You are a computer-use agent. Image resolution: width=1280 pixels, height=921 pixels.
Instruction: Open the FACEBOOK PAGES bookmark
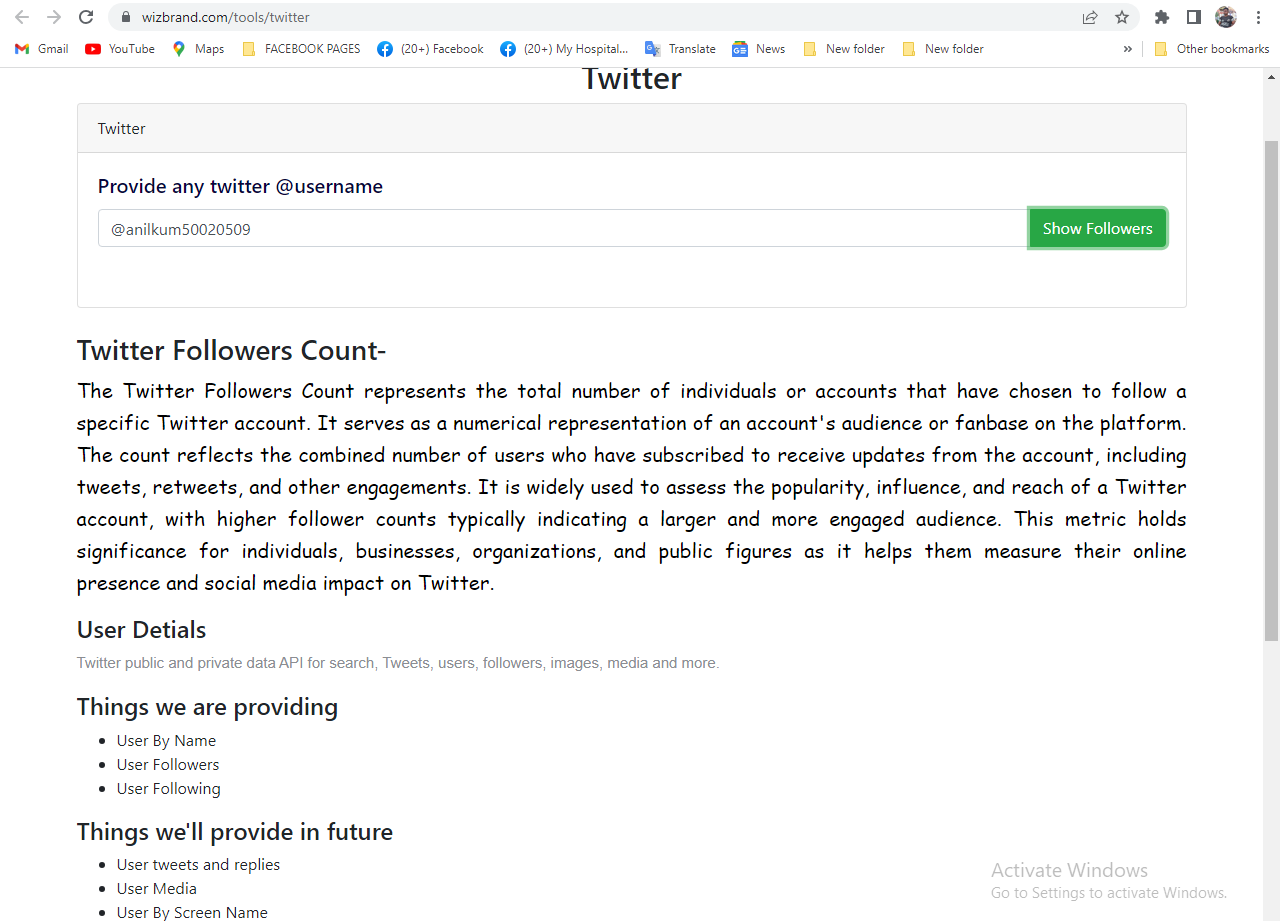[x=301, y=48]
